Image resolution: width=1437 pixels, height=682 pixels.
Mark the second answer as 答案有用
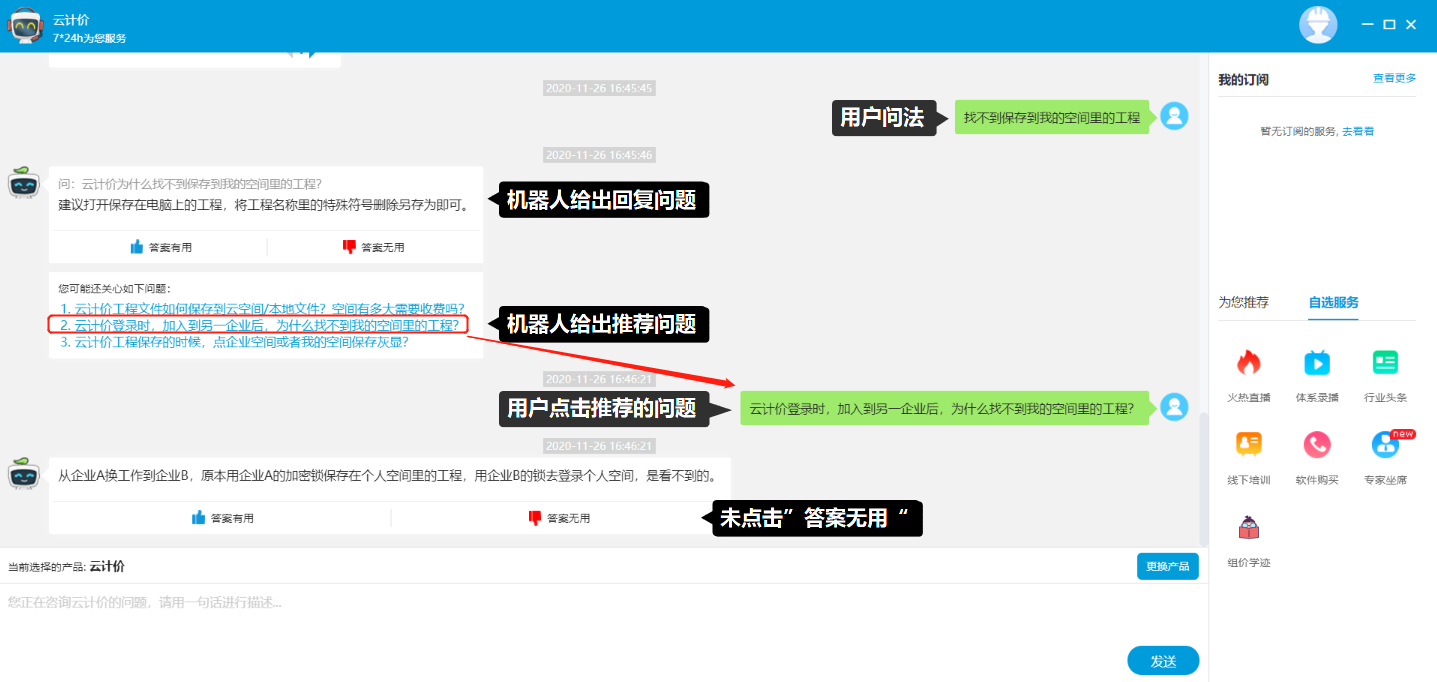point(222,518)
